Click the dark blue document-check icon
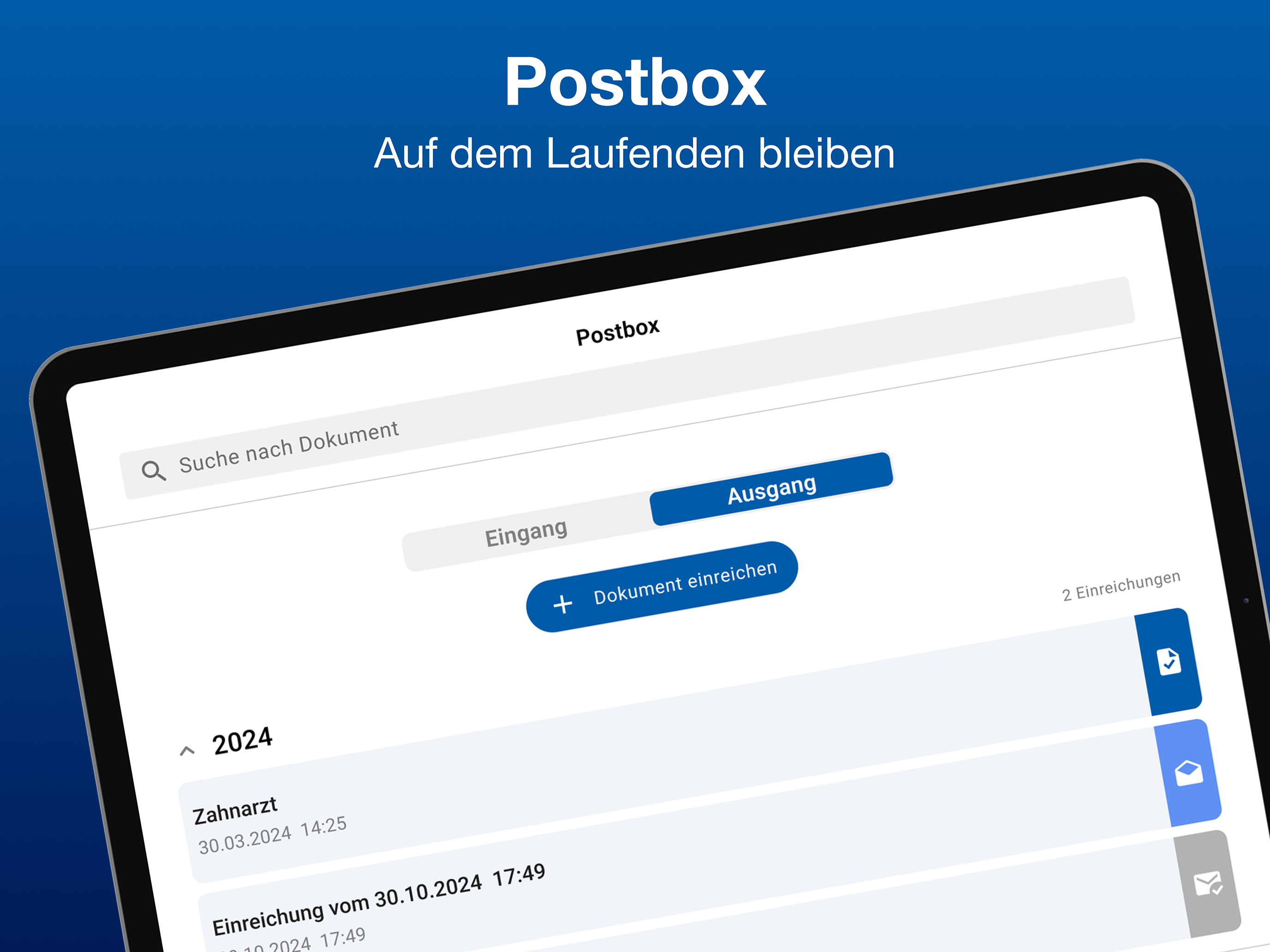1270x952 pixels. tap(1169, 661)
